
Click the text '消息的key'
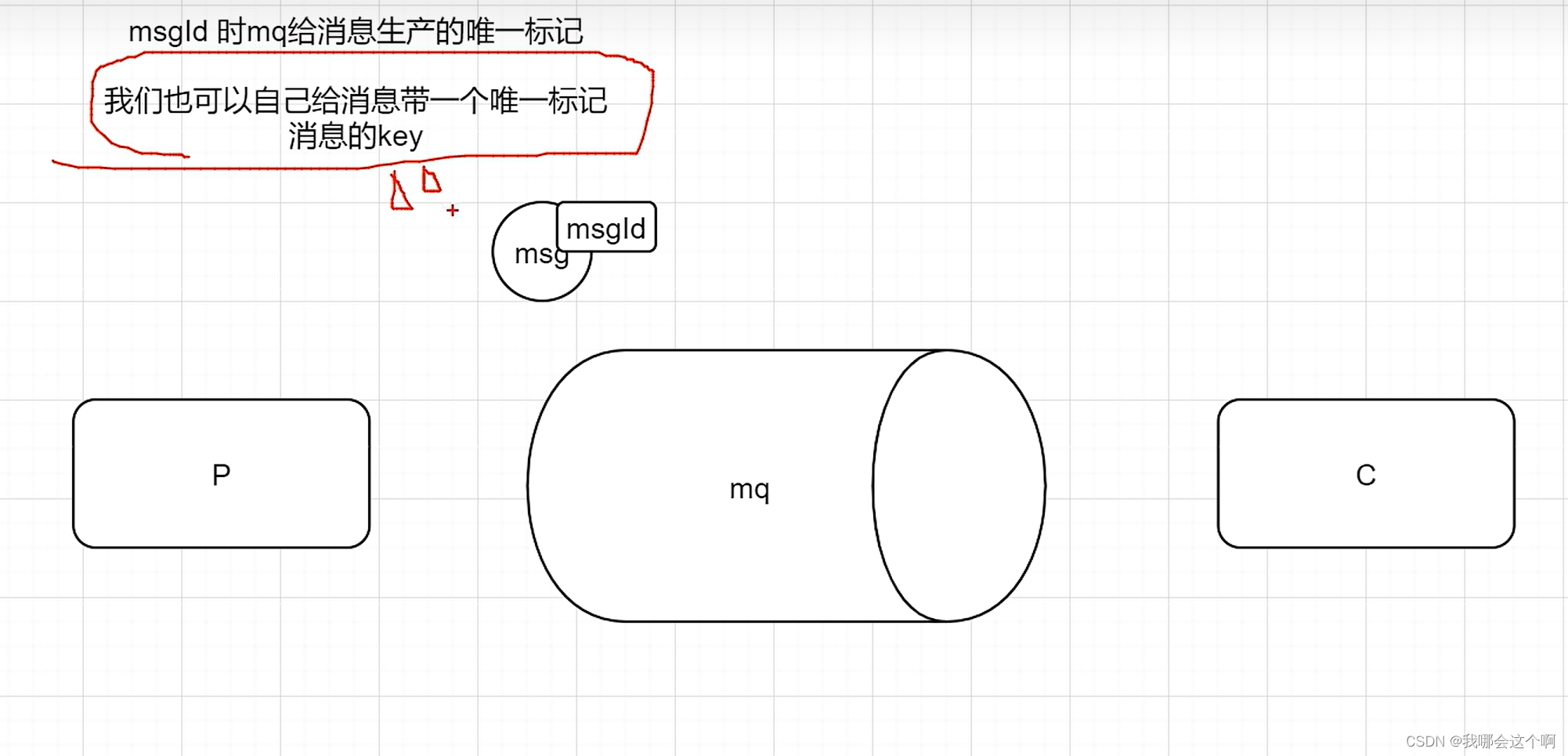pyautogui.click(x=356, y=136)
